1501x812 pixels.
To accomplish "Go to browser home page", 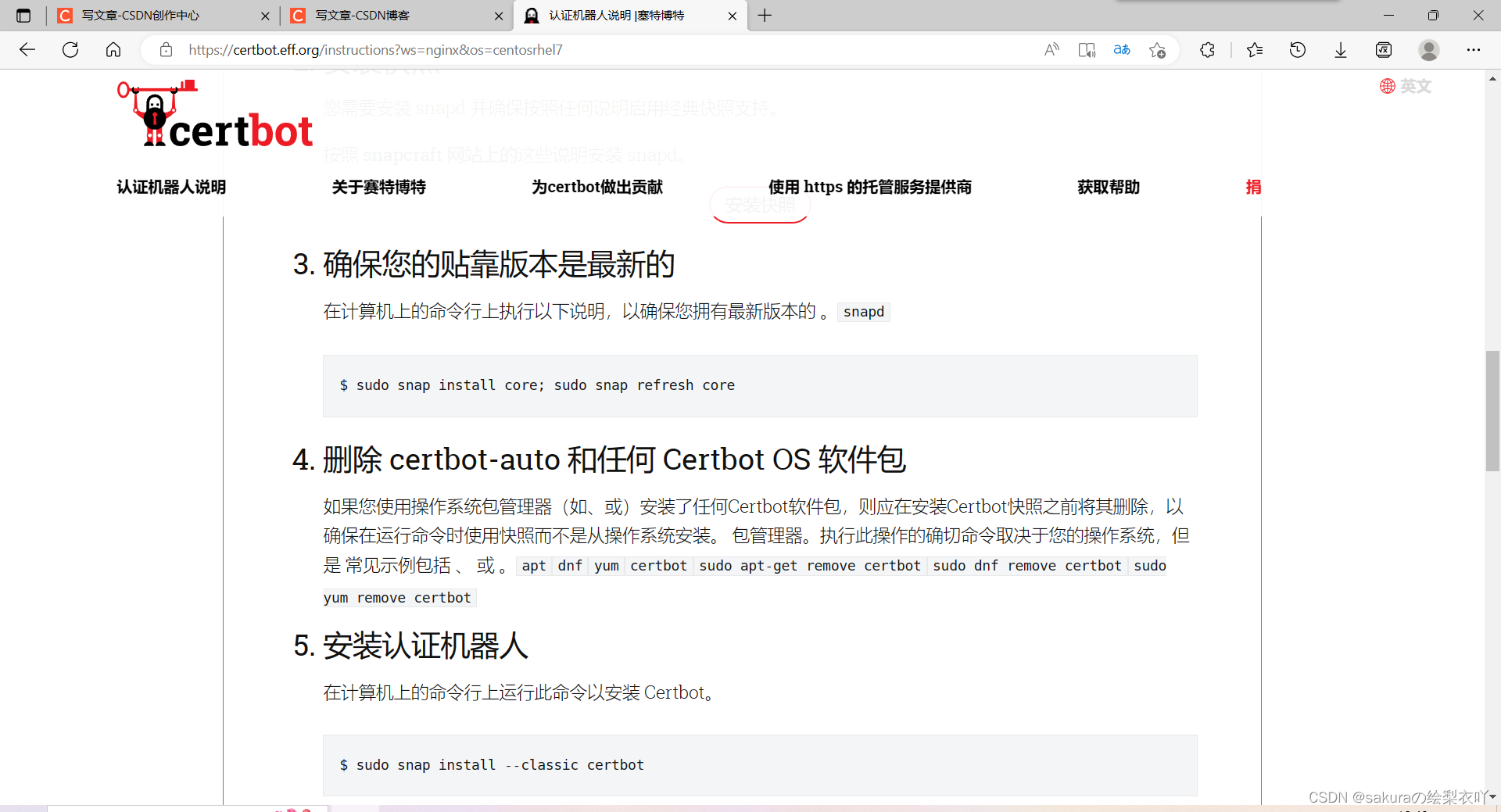I will (x=113, y=50).
